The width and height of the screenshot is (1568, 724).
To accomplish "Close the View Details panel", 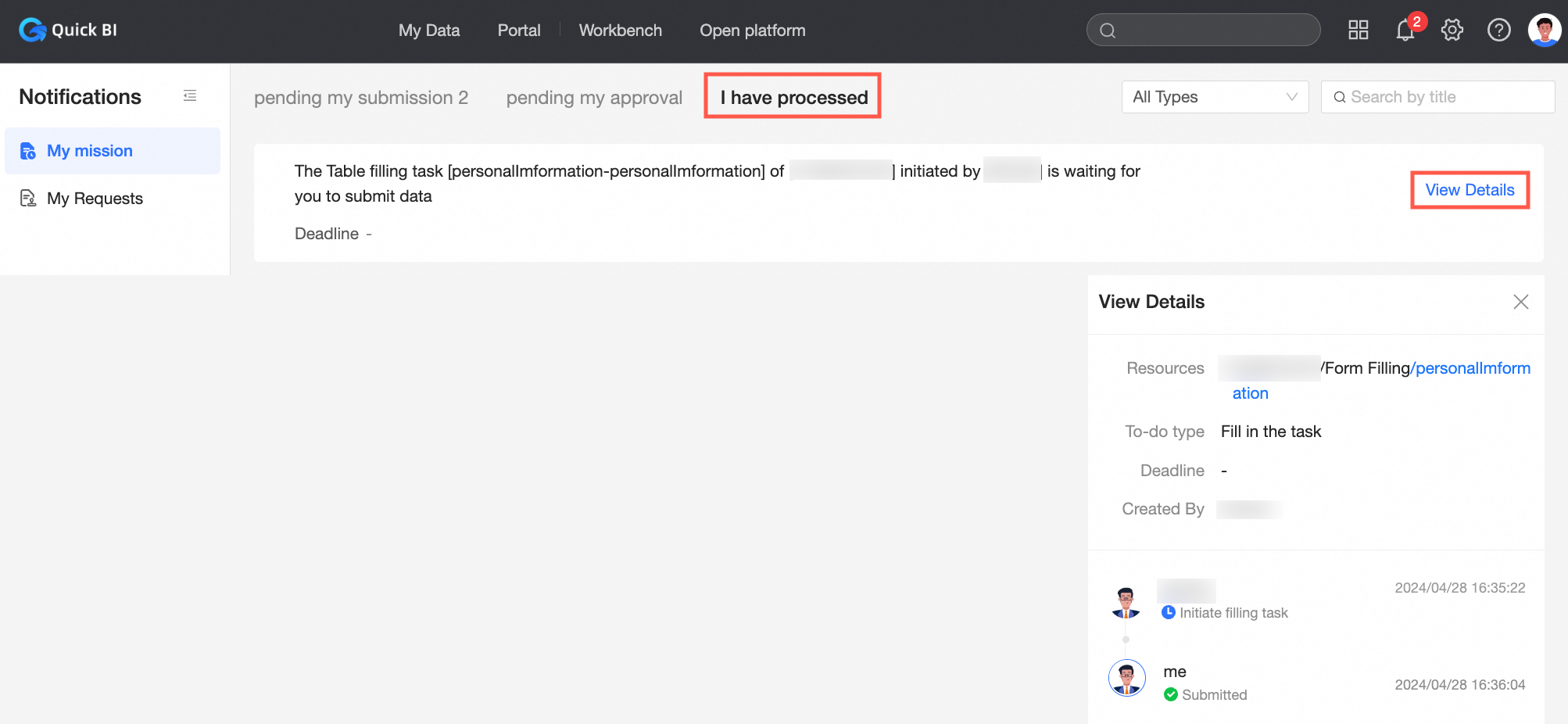I will (x=1520, y=302).
